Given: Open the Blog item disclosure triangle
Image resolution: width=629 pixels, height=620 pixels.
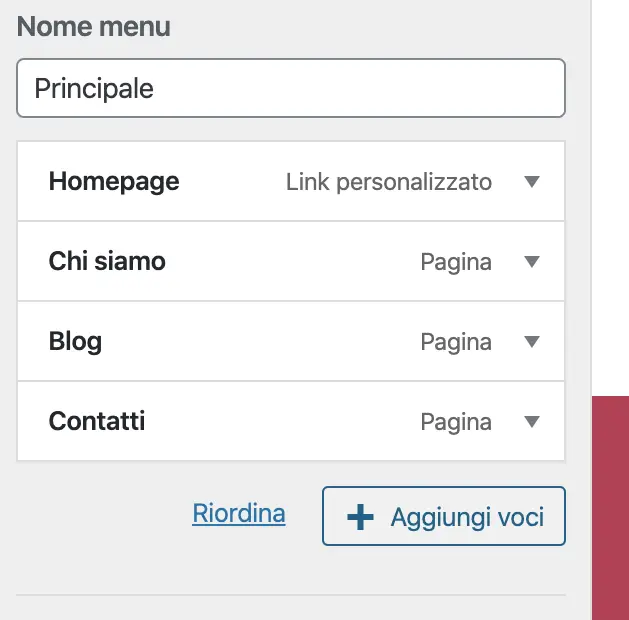Looking at the screenshot, I should [532, 342].
